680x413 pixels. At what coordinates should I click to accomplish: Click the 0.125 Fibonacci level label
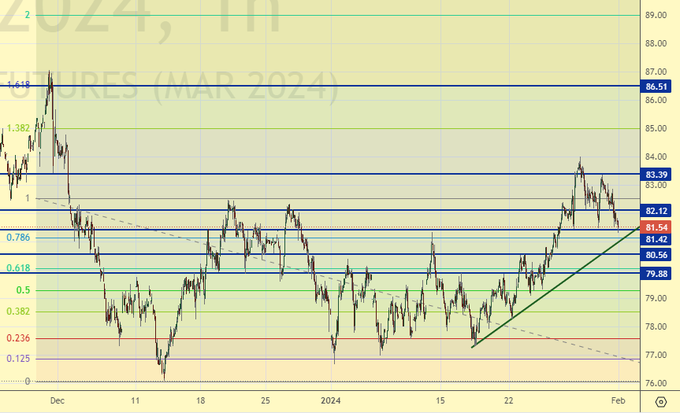[17, 358]
